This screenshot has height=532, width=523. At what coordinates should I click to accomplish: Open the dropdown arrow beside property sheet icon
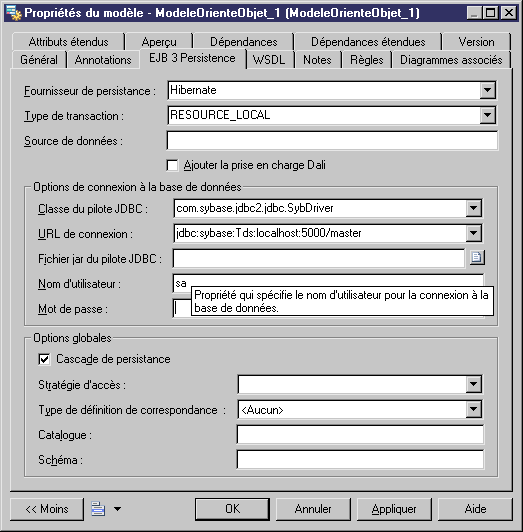point(117,509)
